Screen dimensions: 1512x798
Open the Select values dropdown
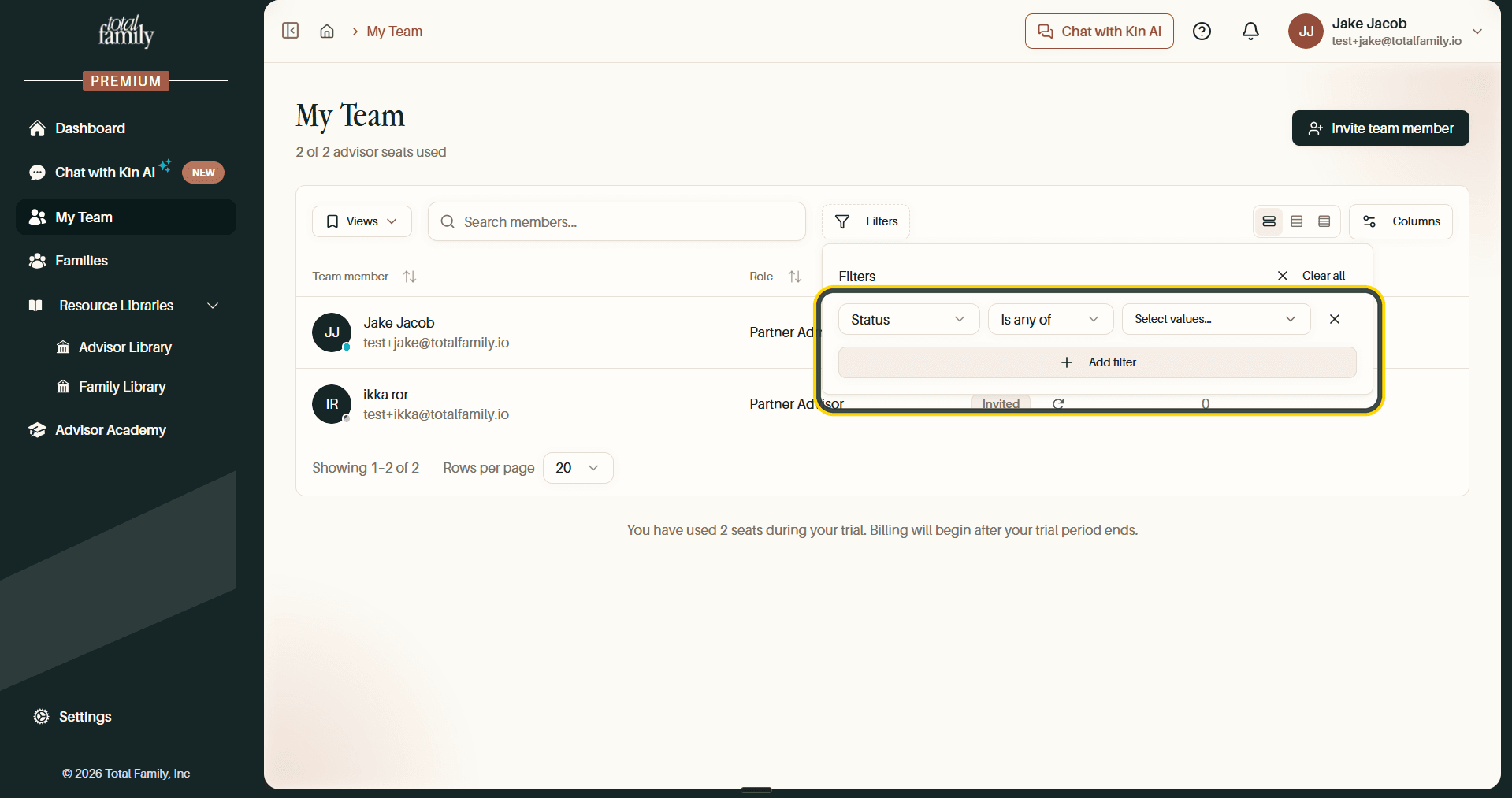tap(1216, 319)
